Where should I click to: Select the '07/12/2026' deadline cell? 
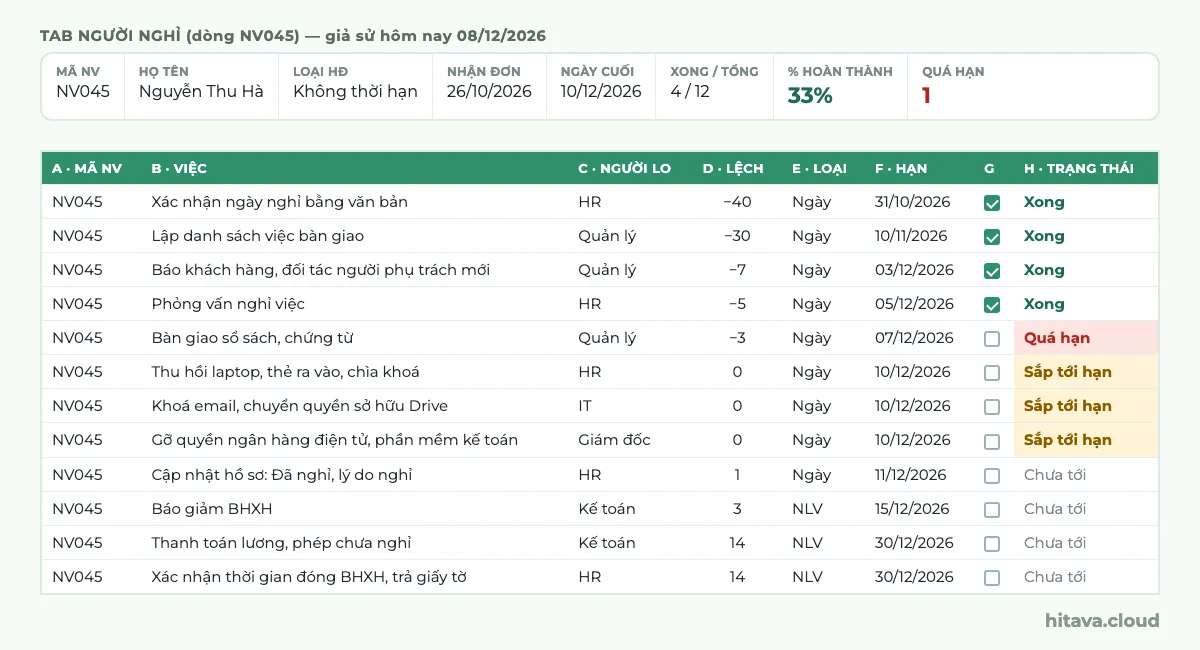tap(915, 338)
